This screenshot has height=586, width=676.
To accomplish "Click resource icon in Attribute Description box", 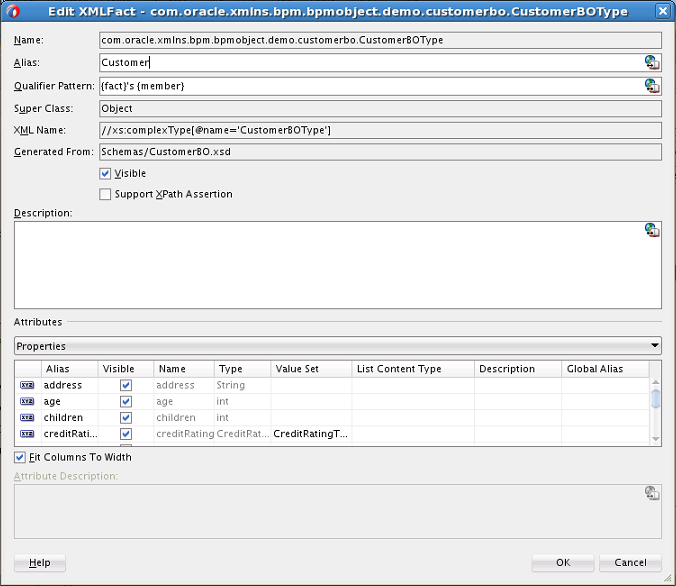I will [652, 493].
